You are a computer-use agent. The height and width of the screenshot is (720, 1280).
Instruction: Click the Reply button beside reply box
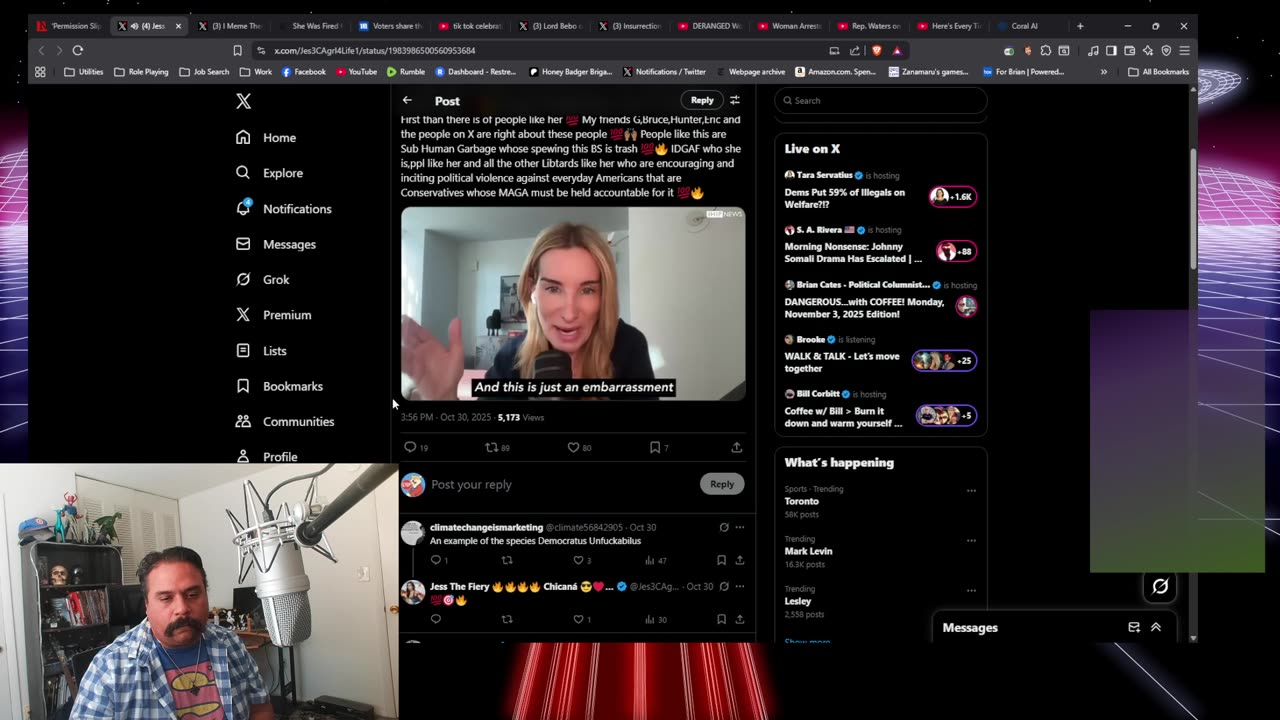[722, 484]
